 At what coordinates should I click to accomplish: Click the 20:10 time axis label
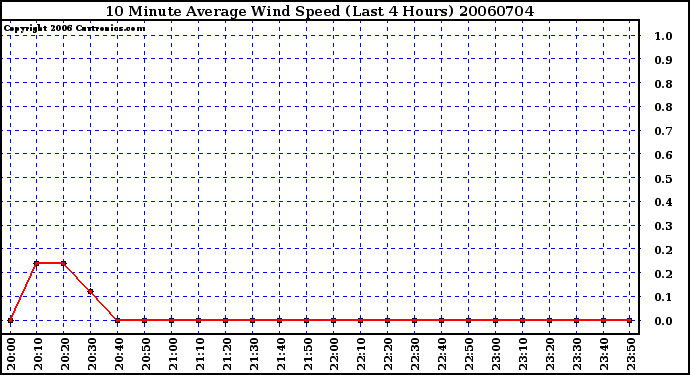coord(37,354)
